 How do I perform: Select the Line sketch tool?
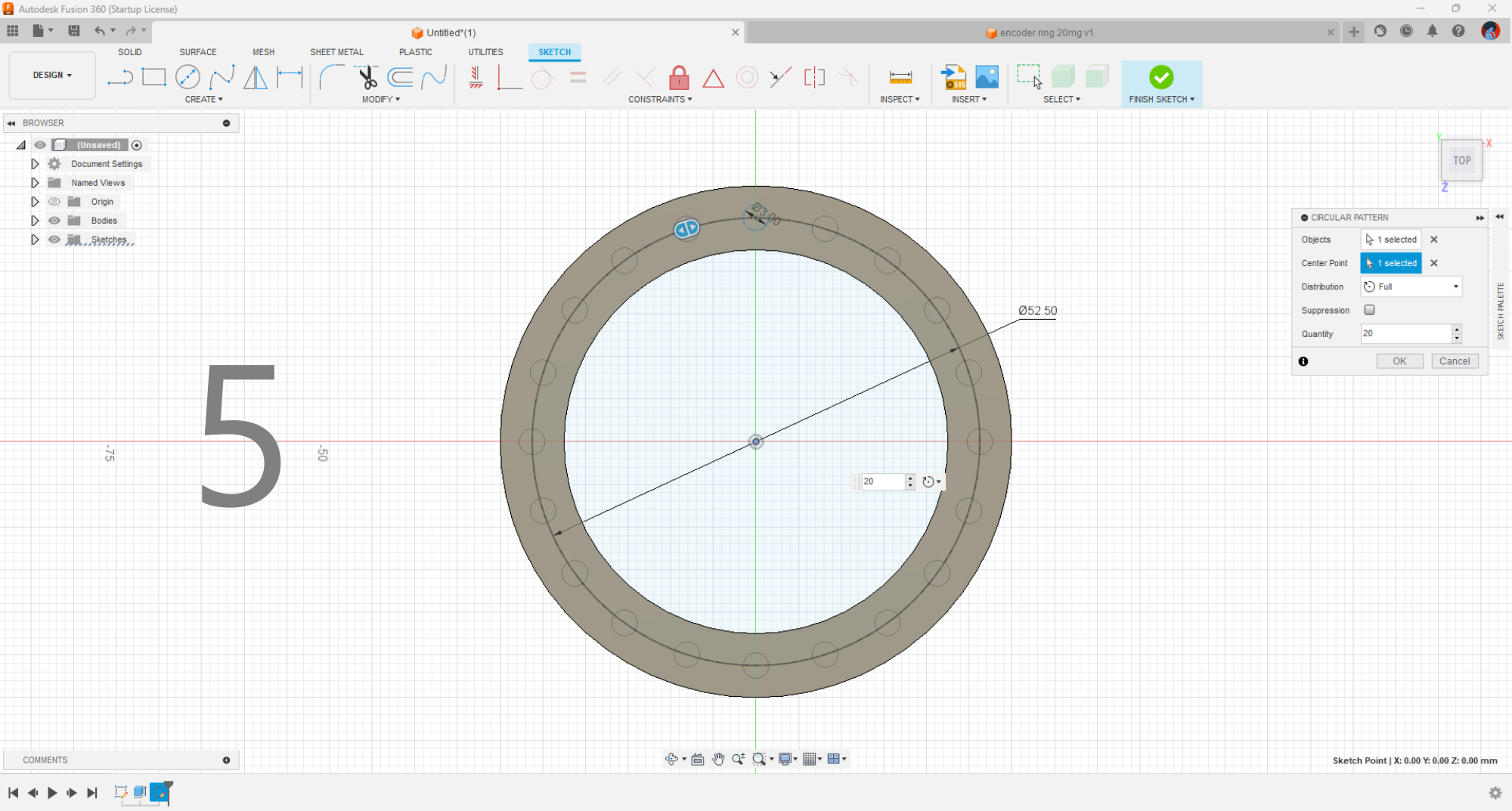[119, 77]
